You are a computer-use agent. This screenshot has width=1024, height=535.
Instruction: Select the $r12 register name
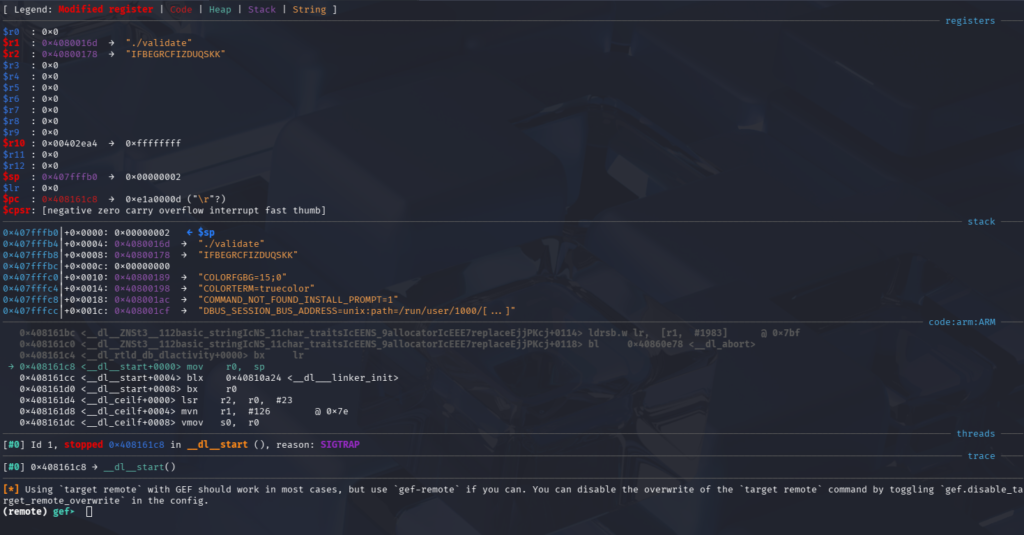14,166
